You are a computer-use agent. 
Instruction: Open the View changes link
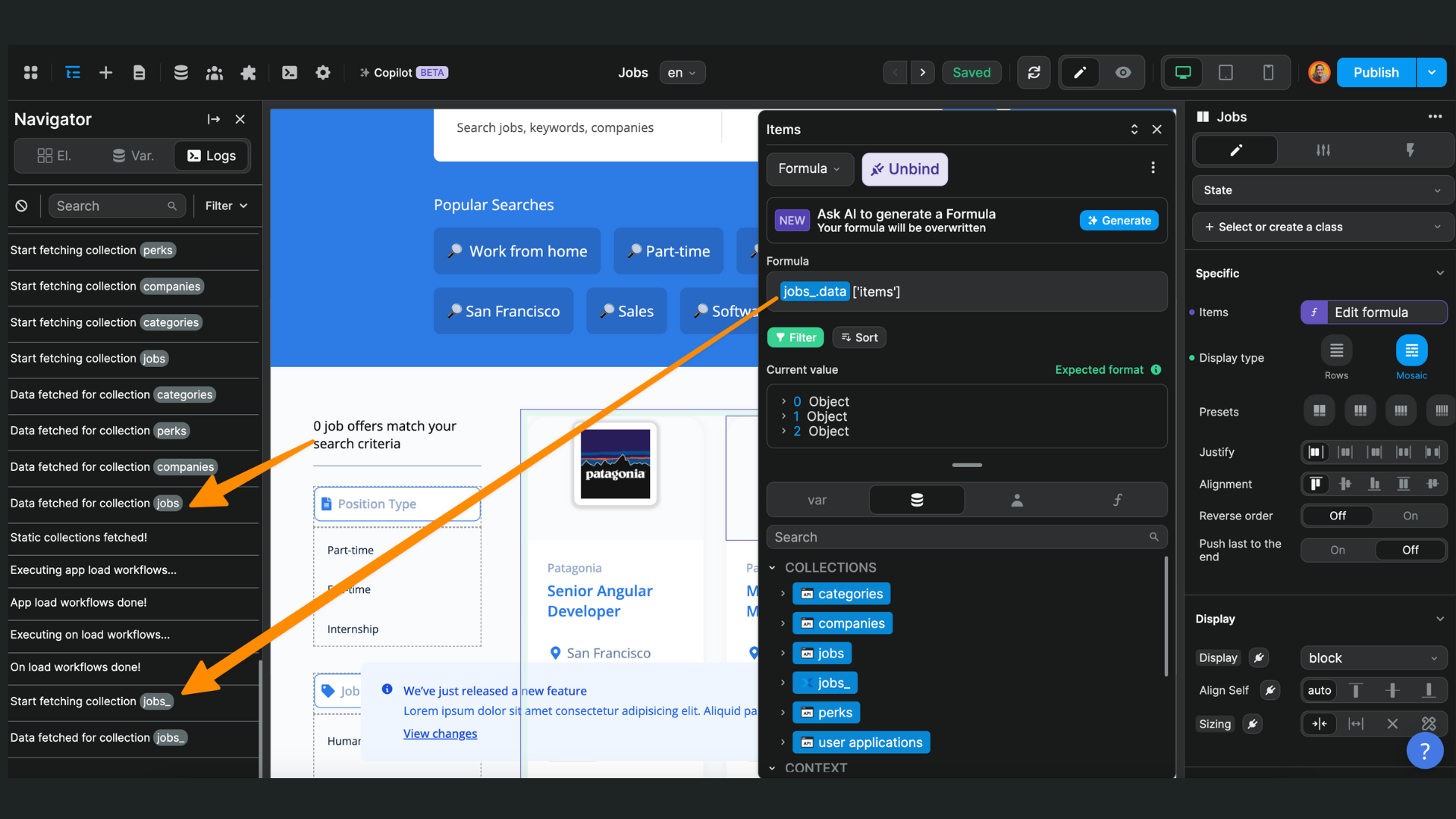coord(440,733)
